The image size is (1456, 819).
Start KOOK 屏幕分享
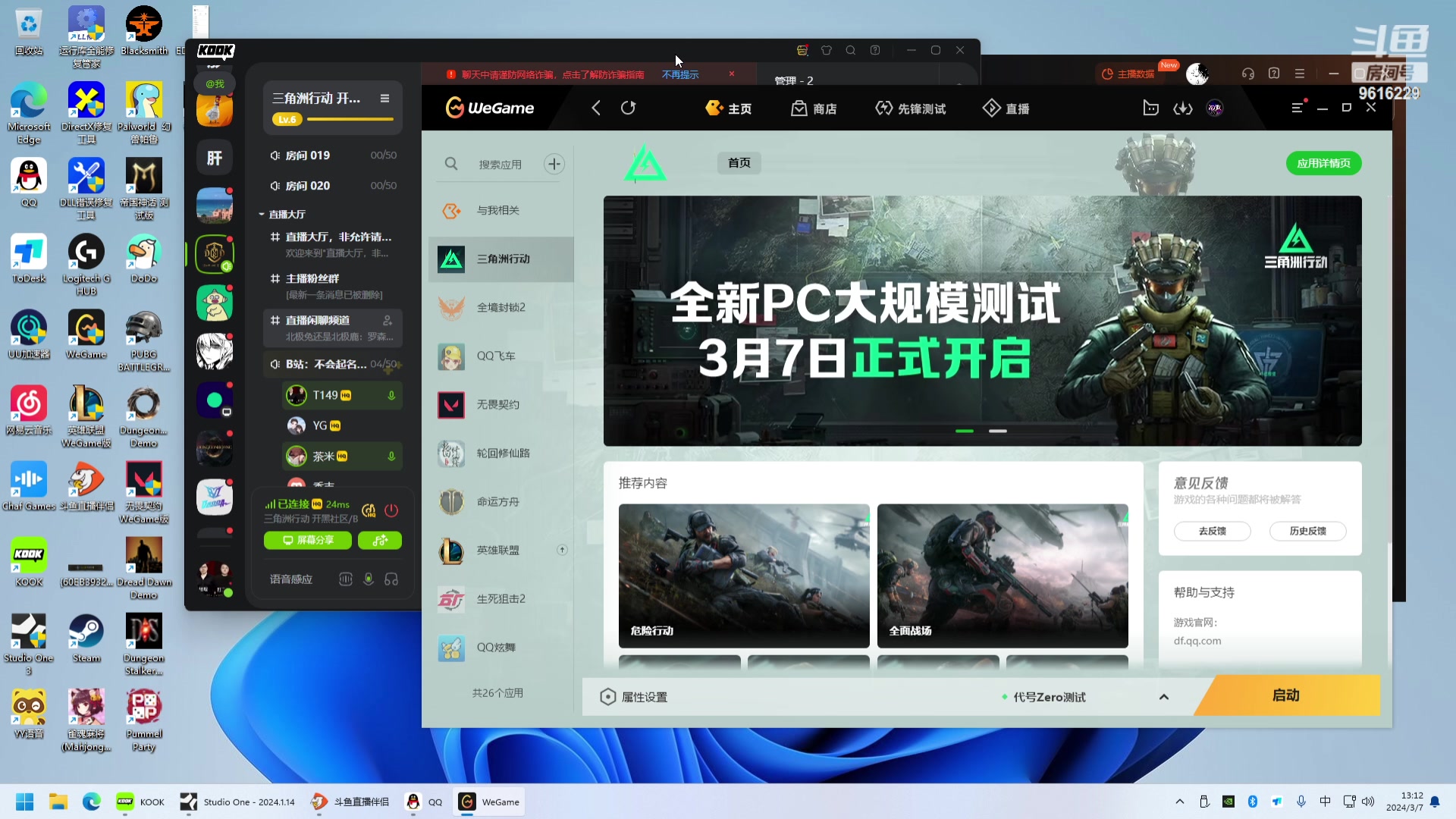pos(308,540)
